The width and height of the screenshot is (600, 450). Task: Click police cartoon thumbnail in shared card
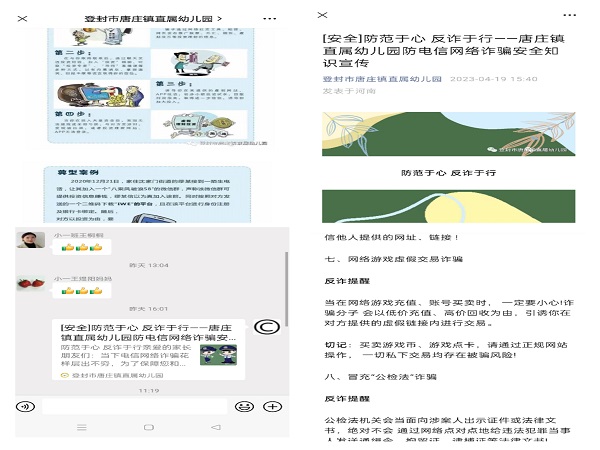tap(218, 355)
